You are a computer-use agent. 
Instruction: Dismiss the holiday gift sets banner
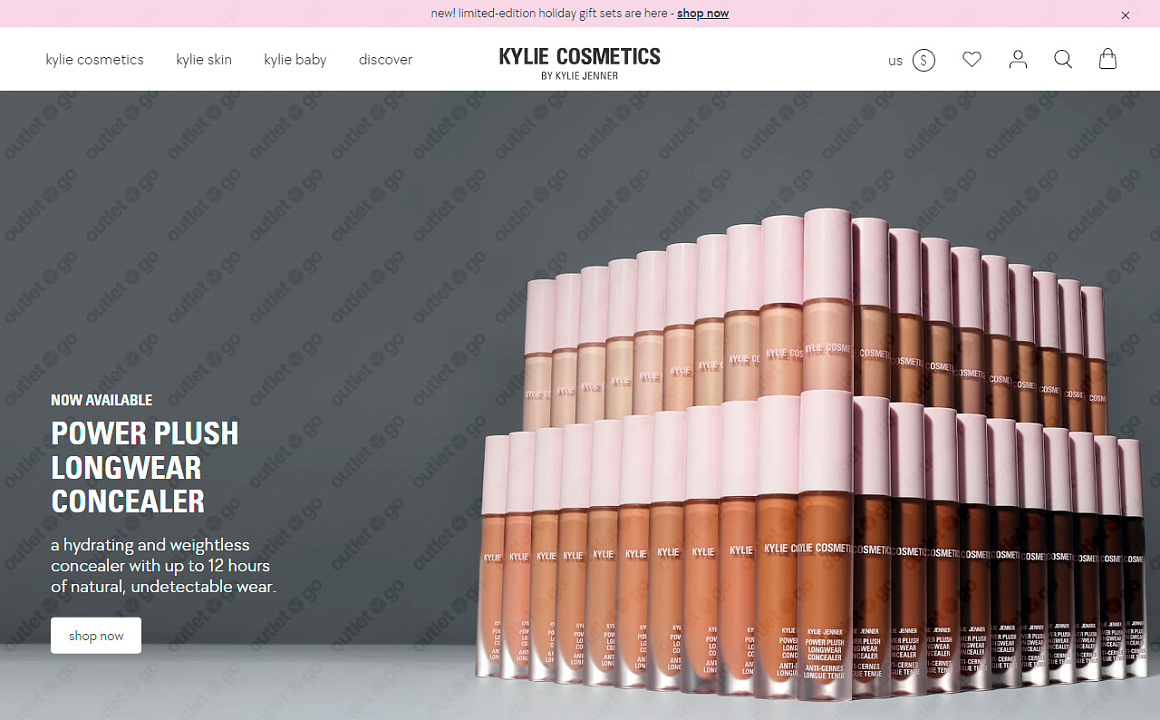click(x=1125, y=15)
